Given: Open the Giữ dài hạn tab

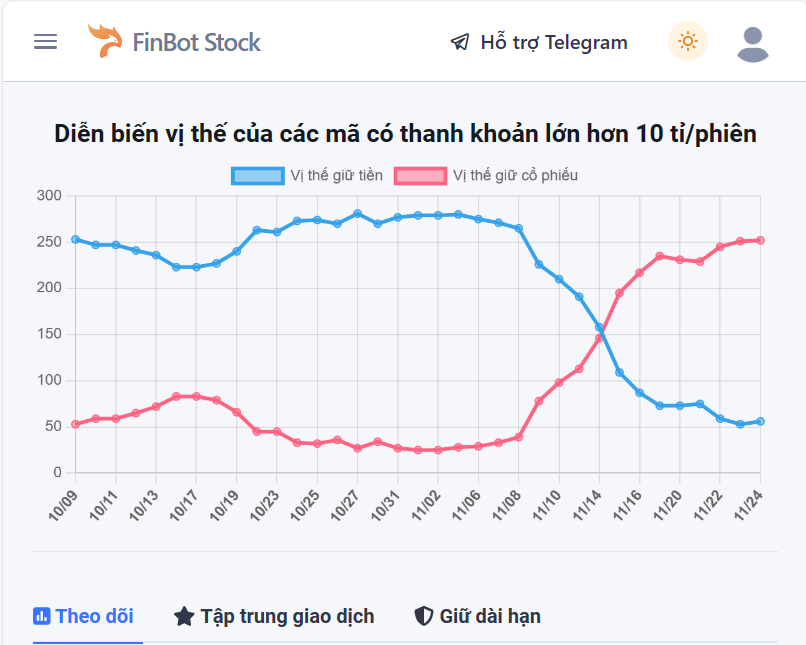Looking at the screenshot, I should click(488, 616).
